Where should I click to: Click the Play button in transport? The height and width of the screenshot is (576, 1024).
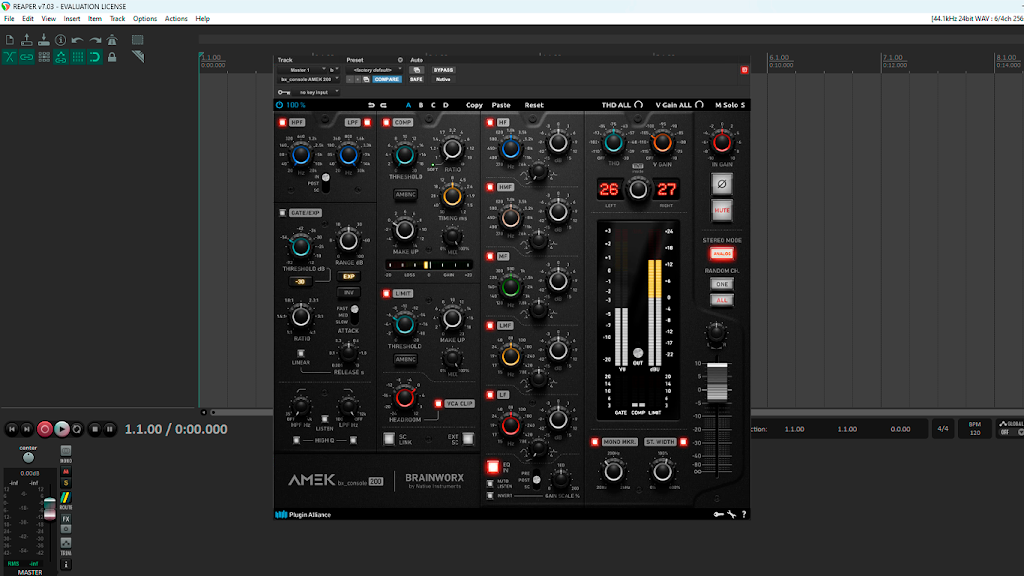[61, 429]
